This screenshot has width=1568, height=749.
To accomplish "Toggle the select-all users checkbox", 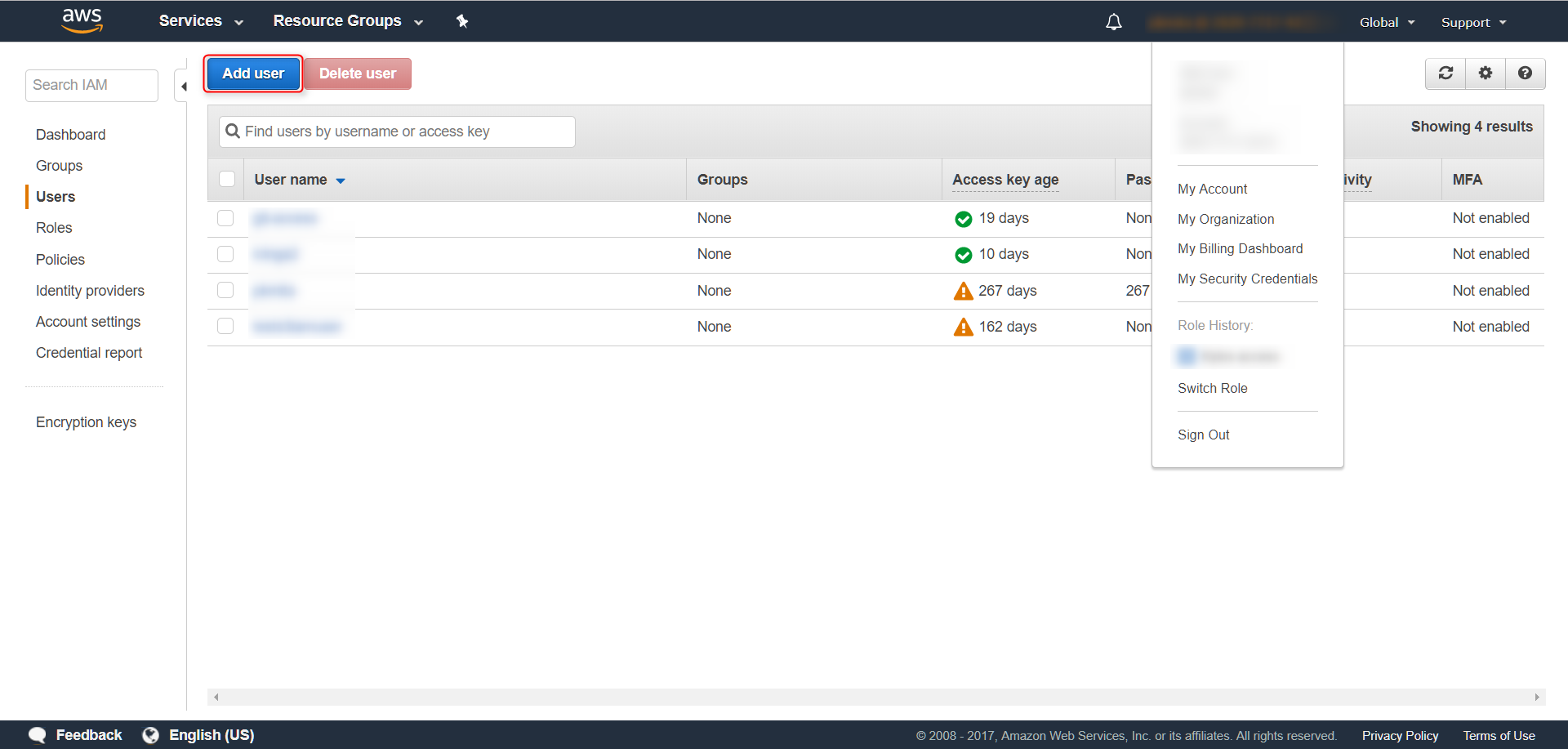I will pos(227,179).
